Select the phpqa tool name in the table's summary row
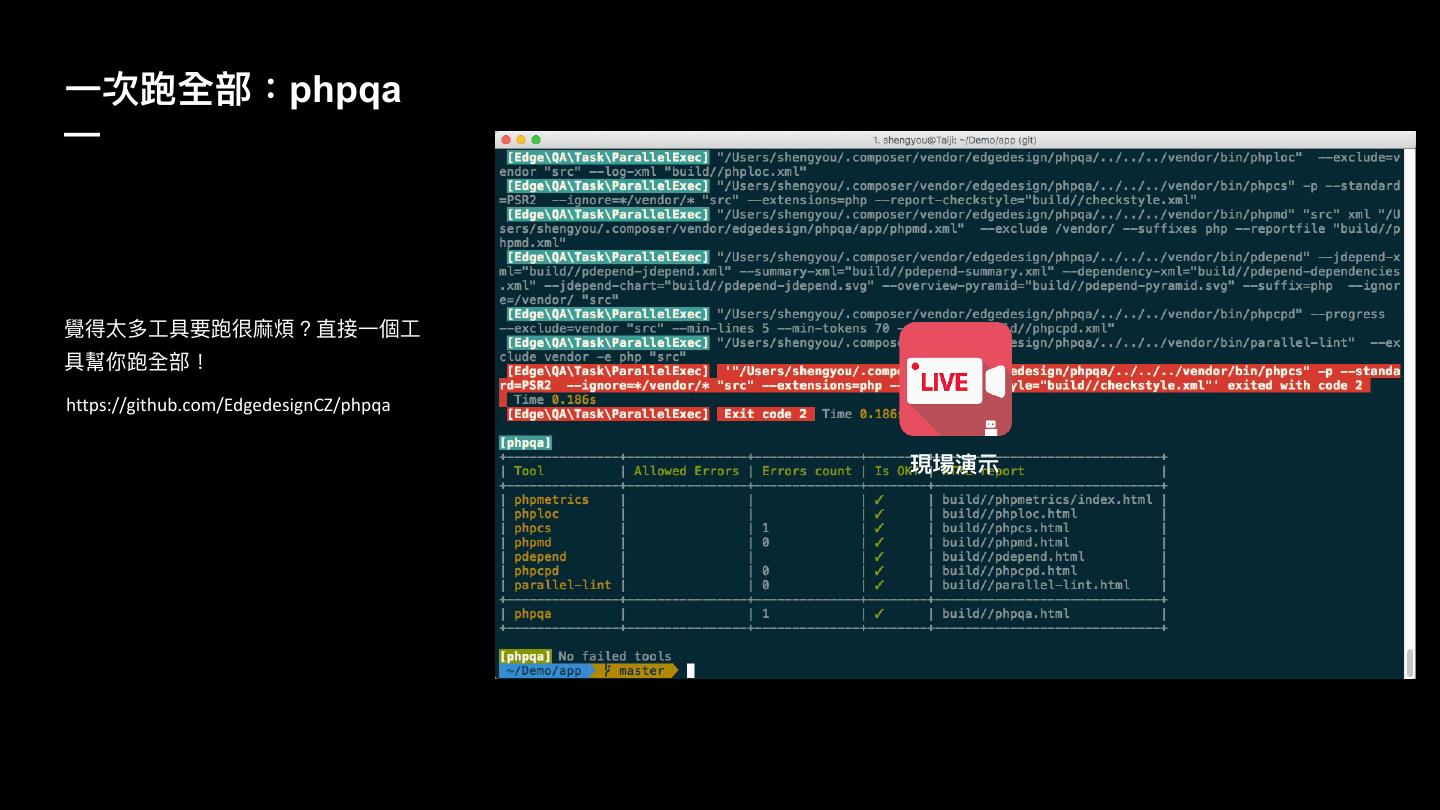 click(x=532, y=614)
